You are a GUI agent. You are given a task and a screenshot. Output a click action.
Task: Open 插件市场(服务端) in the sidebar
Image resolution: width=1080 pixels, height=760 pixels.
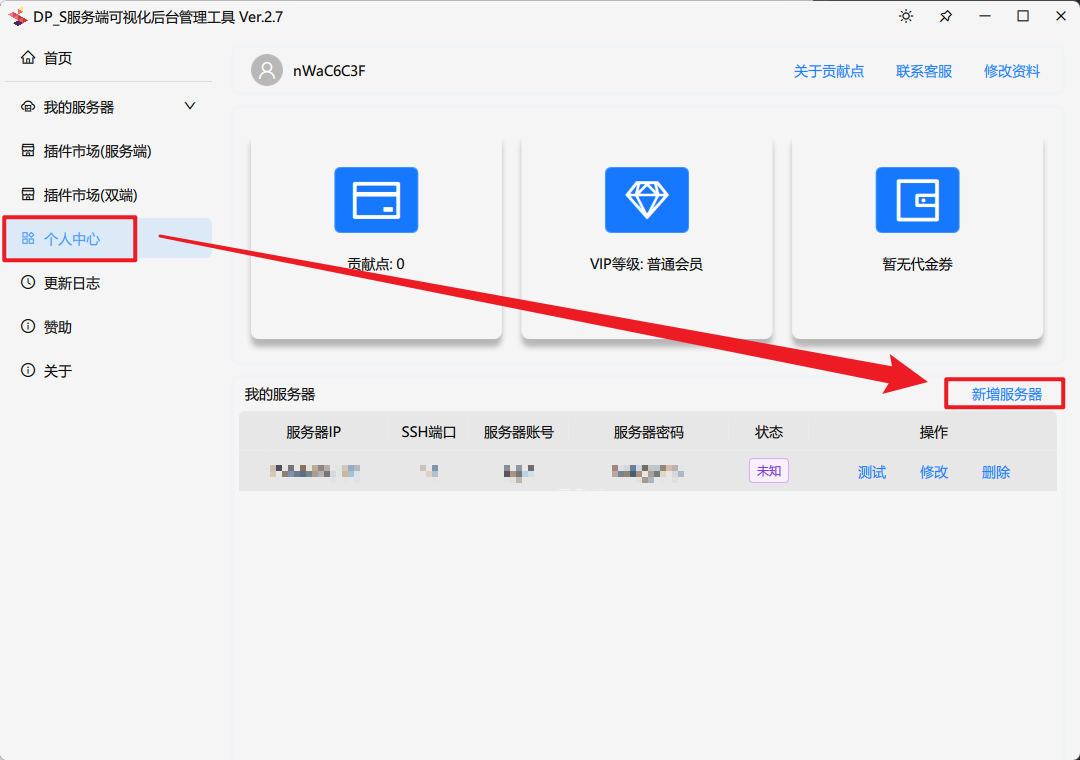(x=97, y=151)
